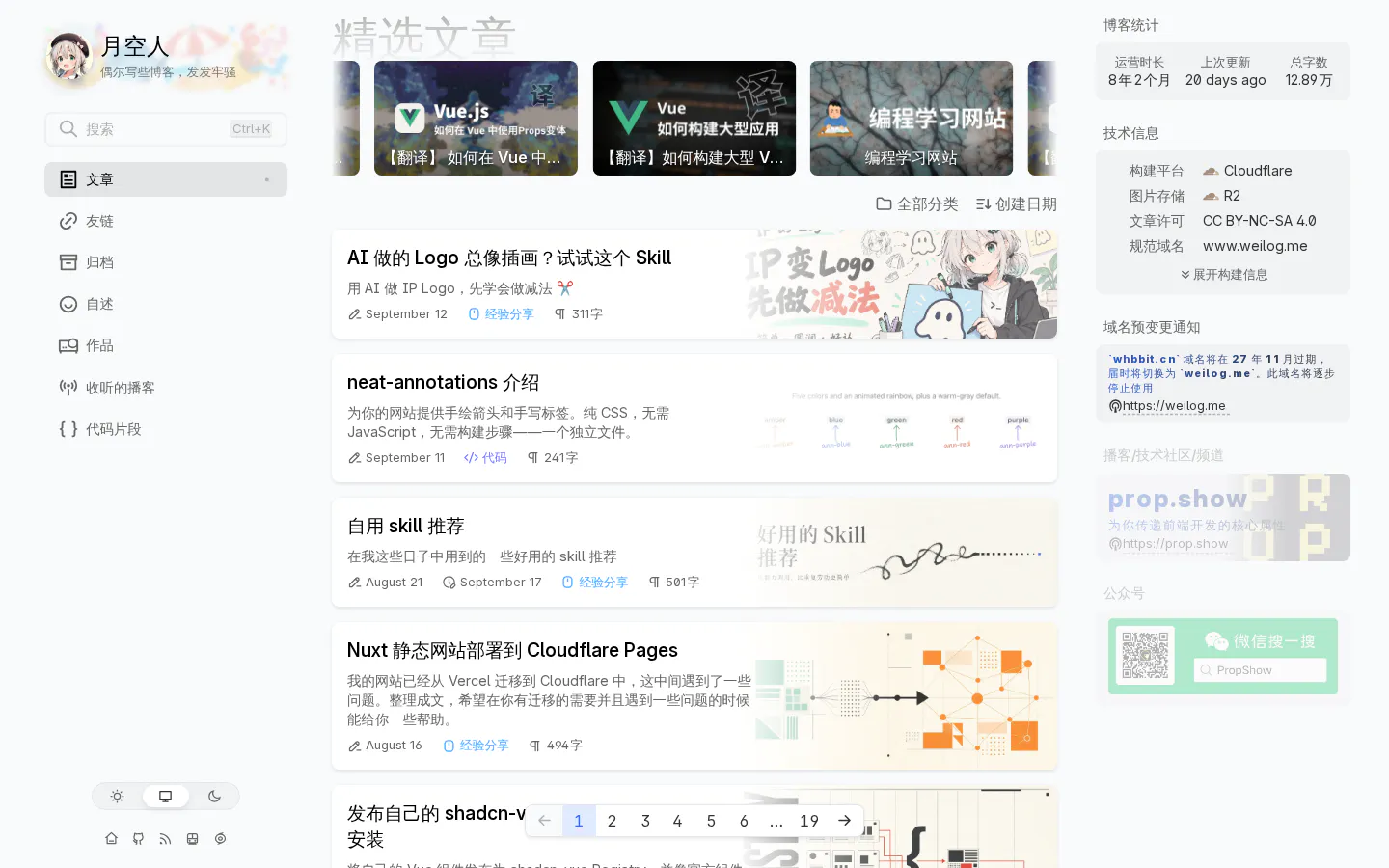The width and height of the screenshot is (1389, 868).
Task: Open the GitHub icon link
Action: pos(139,839)
